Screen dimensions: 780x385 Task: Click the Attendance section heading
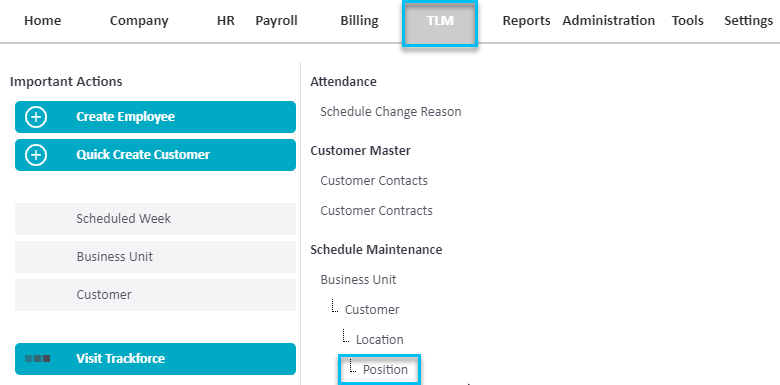coord(343,82)
